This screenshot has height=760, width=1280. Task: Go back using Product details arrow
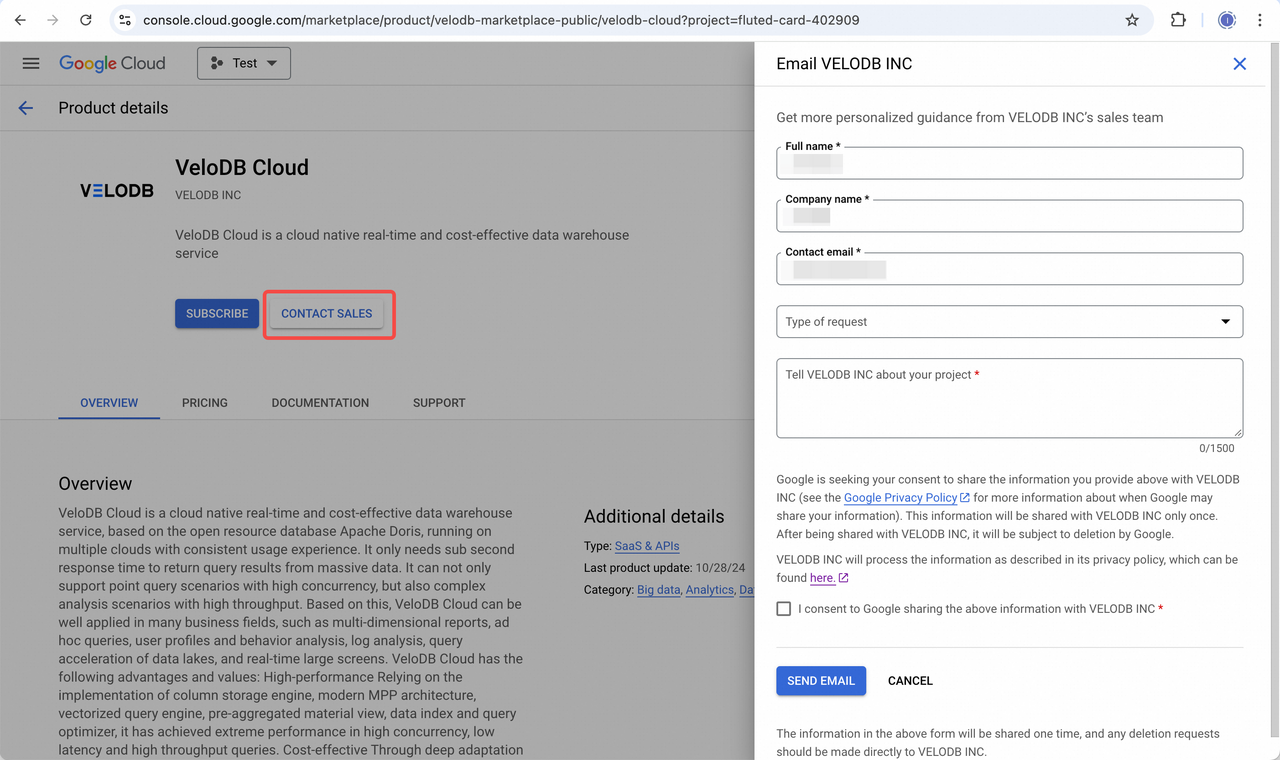pyautogui.click(x=26, y=108)
